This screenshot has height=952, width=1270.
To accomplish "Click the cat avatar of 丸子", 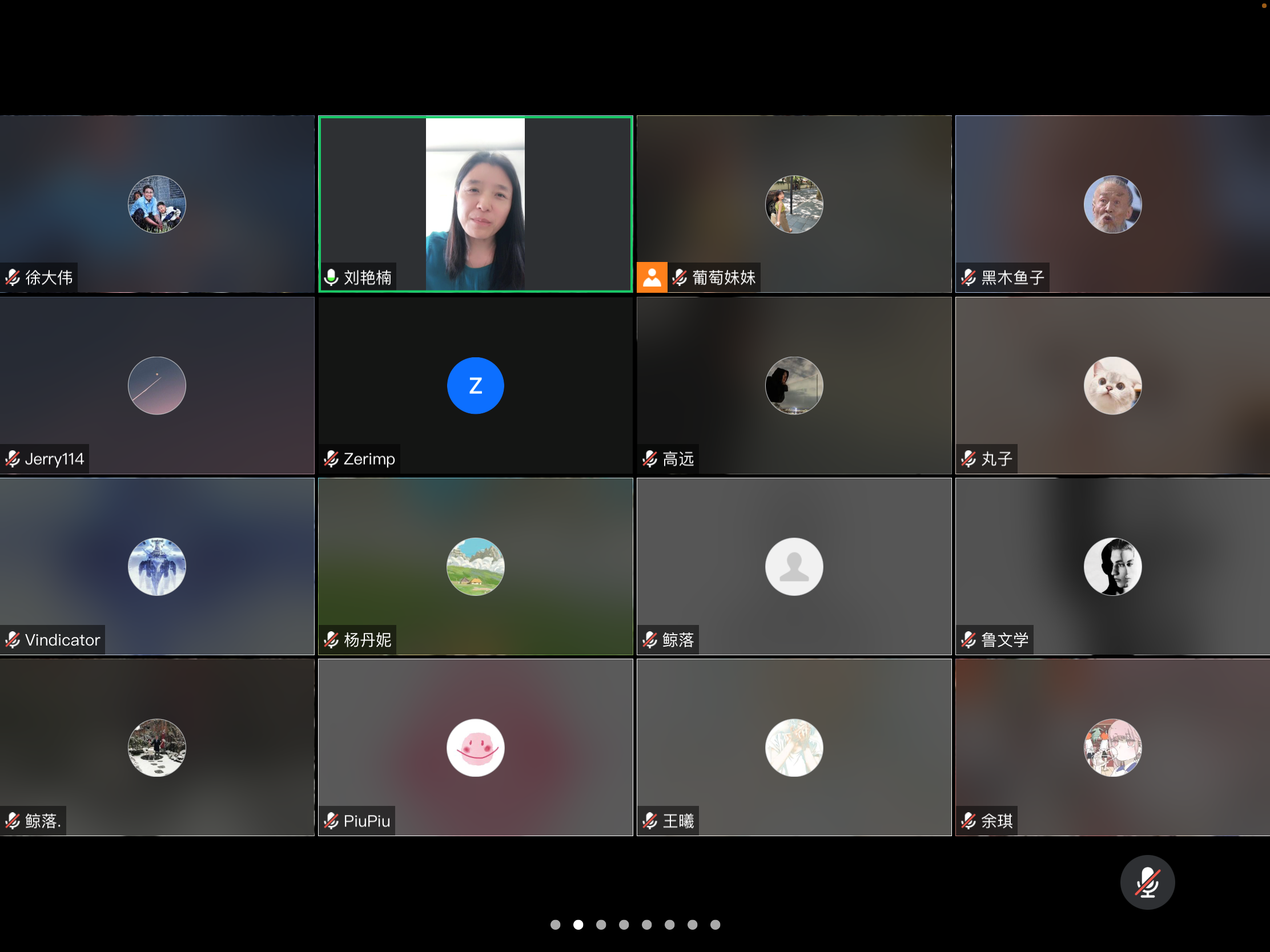I will click(1112, 386).
